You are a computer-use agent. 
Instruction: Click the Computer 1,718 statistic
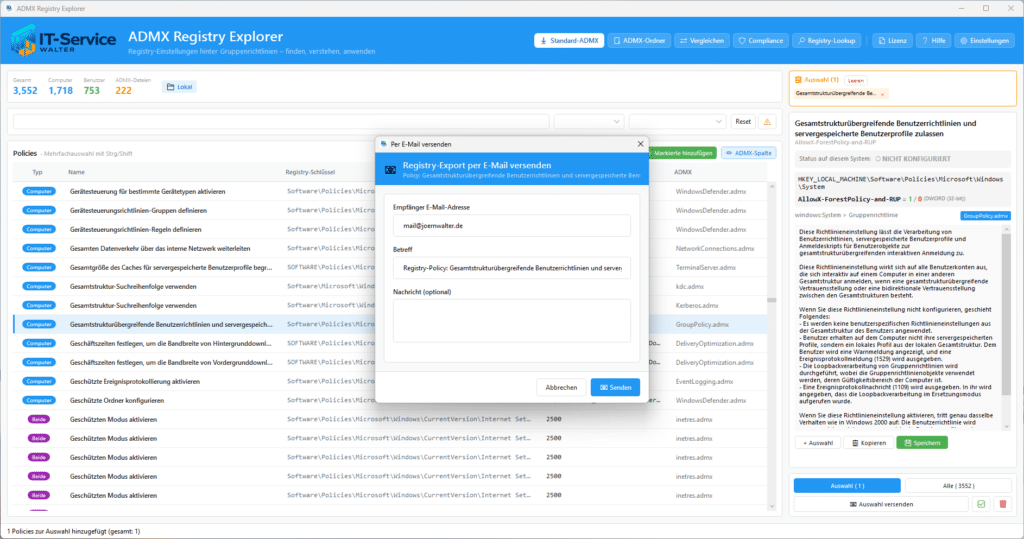(x=60, y=86)
